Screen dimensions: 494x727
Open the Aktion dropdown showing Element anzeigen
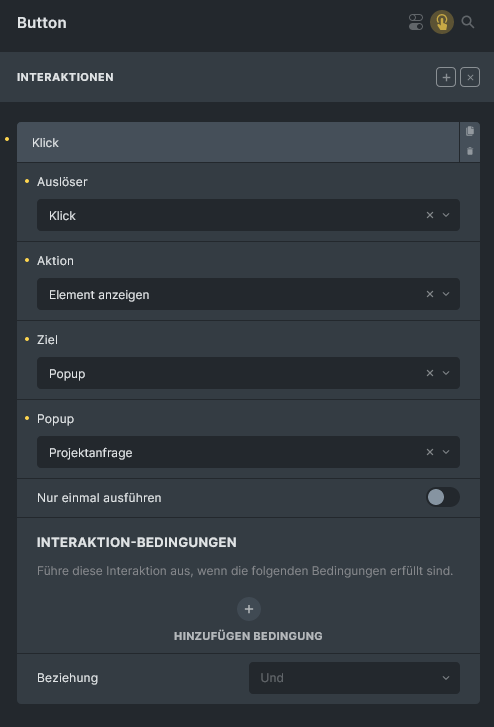[x=248, y=294]
